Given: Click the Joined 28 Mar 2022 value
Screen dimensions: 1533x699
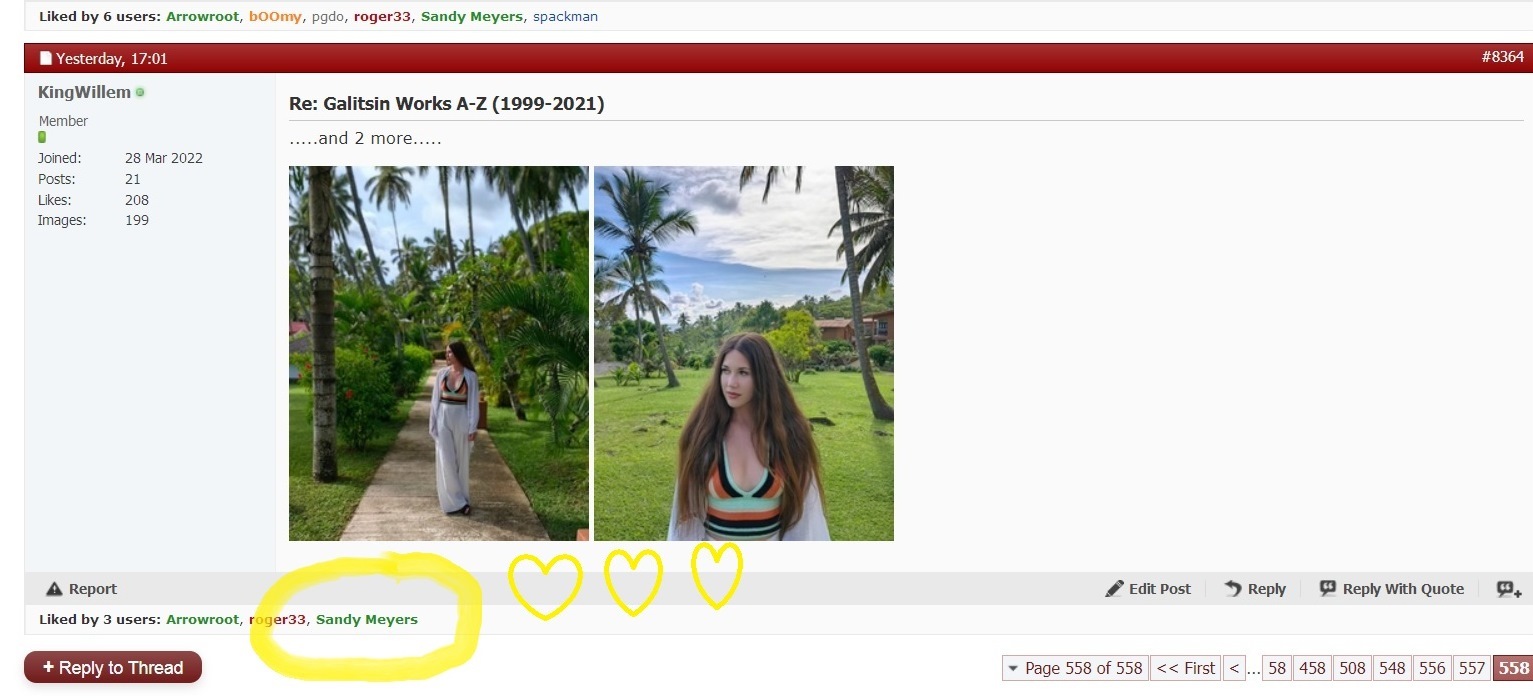Looking at the screenshot, I should point(164,158).
